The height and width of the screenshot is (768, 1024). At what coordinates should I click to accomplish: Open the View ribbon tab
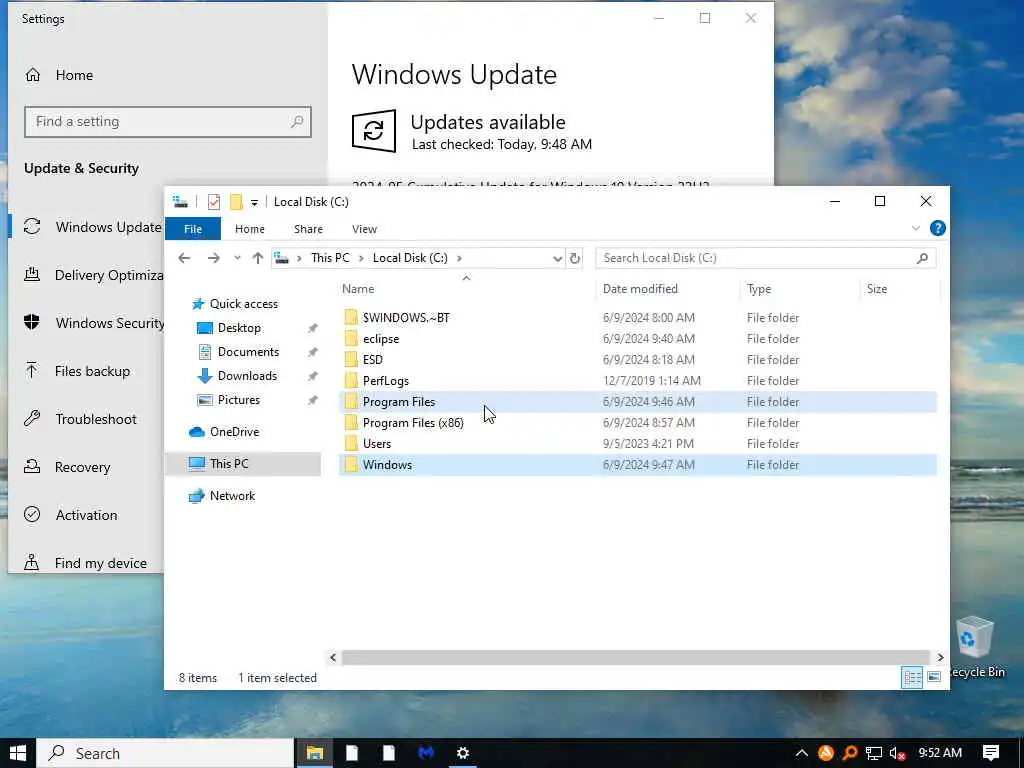click(364, 229)
